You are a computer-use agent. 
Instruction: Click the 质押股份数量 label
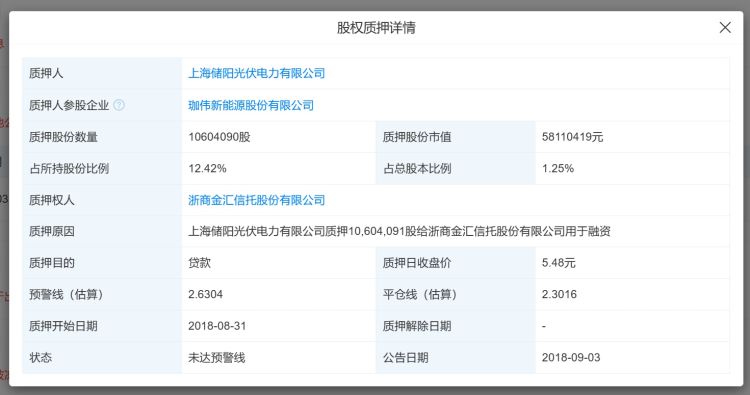pos(63,137)
